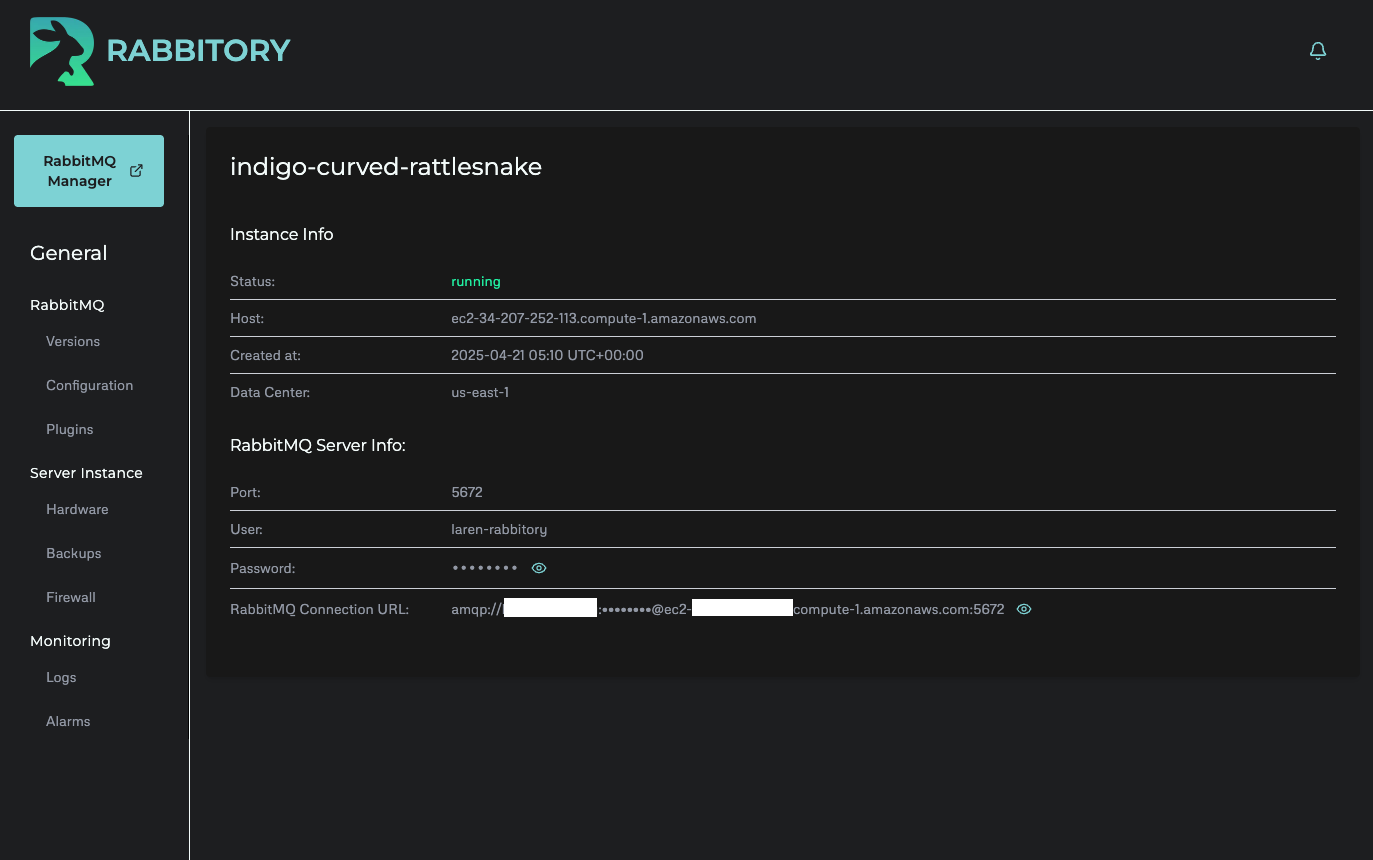Open the Configuration page
Image resolution: width=1373 pixels, height=860 pixels.
coord(89,385)
